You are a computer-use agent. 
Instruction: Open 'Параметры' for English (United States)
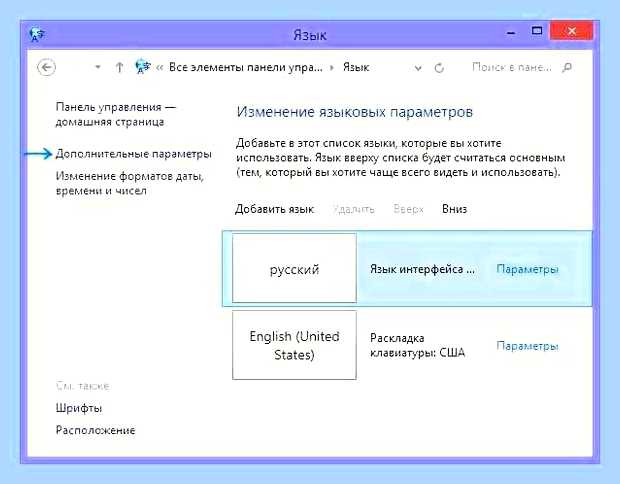[x=527, y=346]
